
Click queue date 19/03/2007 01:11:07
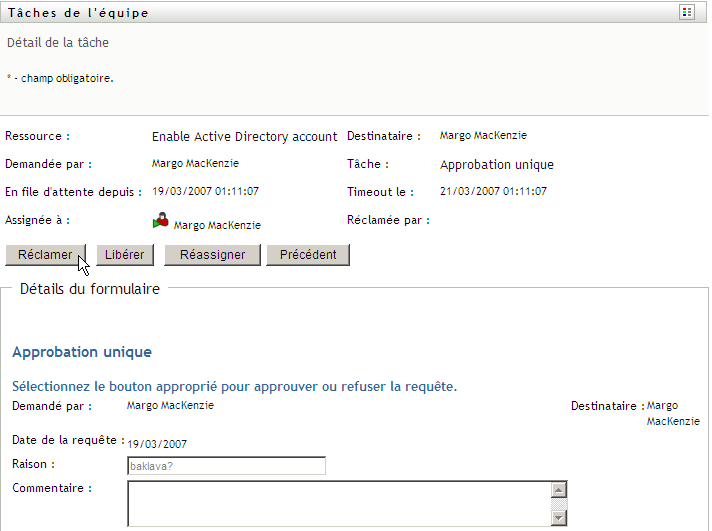click(205, 191)
